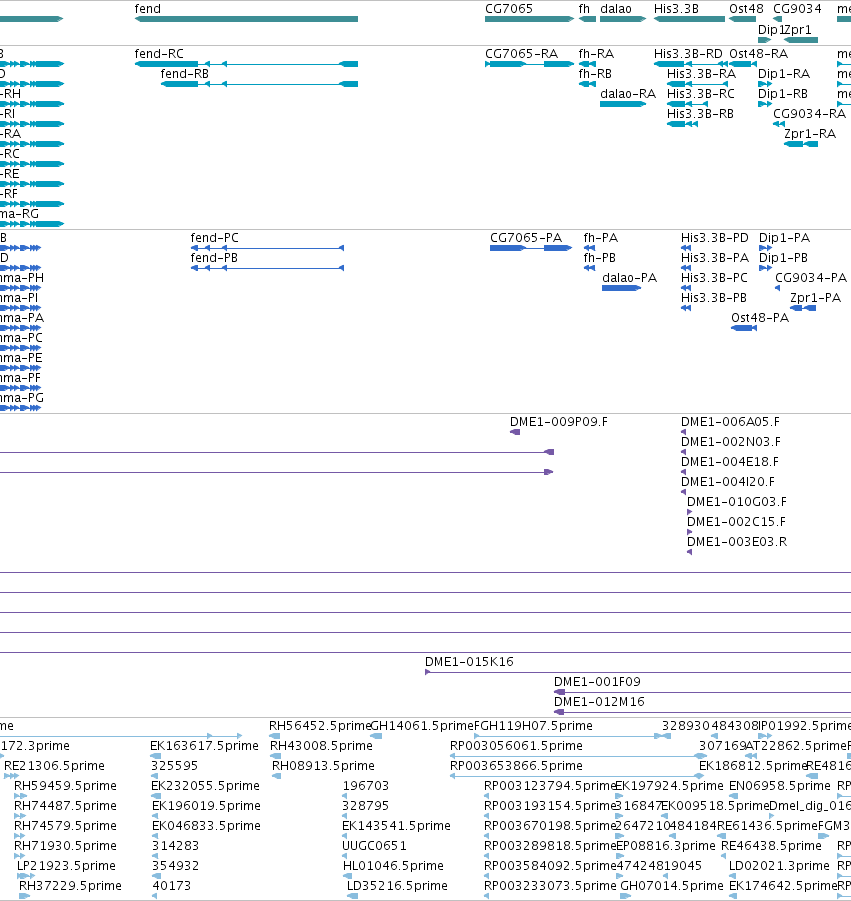Select the Zpr1 gene label

(x=799, y=29)
